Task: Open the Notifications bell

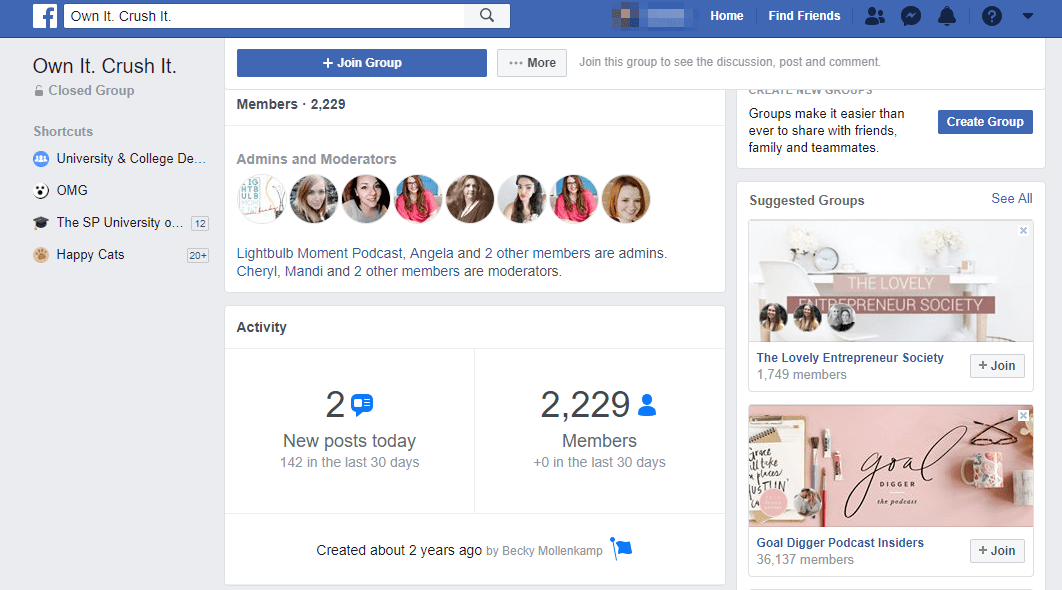Action: [947, 16]
